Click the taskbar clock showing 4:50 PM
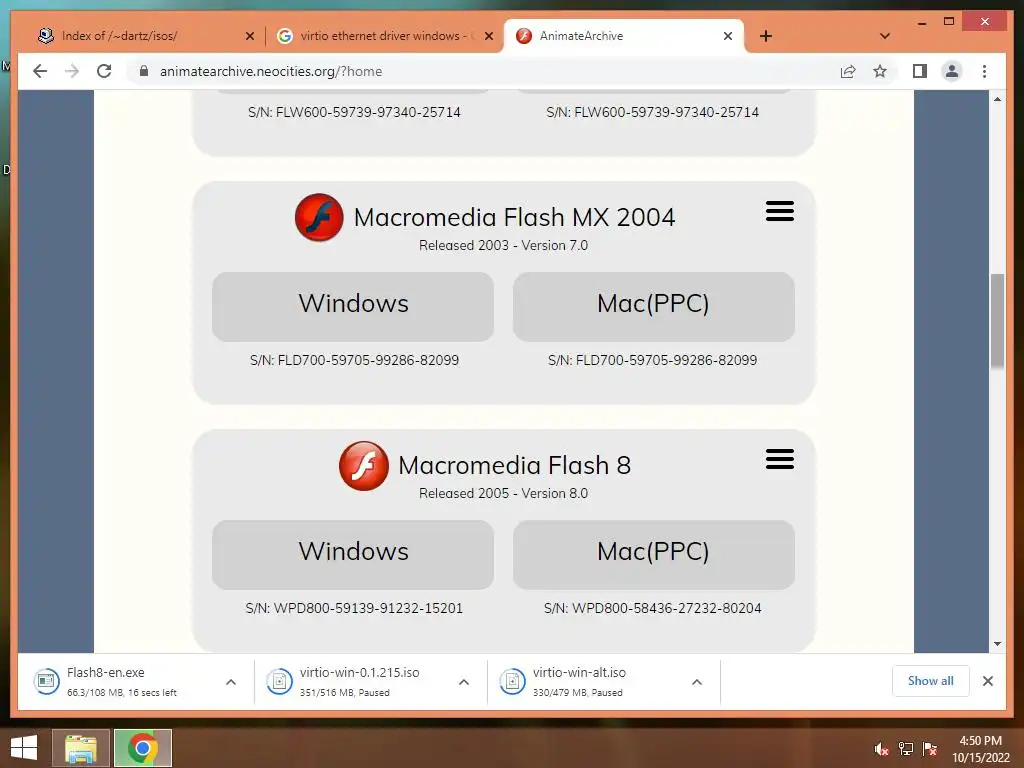This screenshot has height=768, width=1024. (980, 749)
